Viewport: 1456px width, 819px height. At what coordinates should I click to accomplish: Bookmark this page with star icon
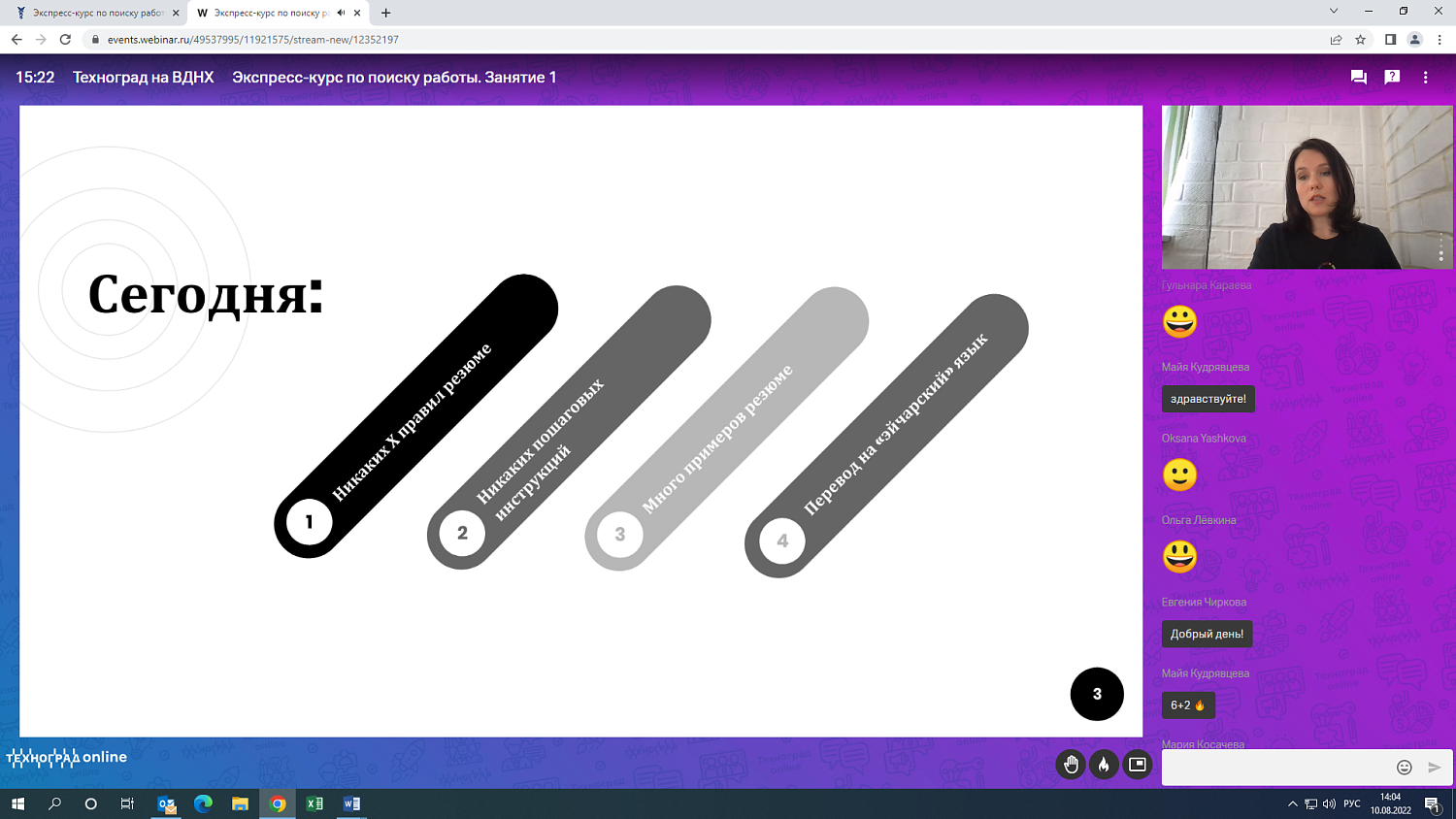tap(1360, 40)
